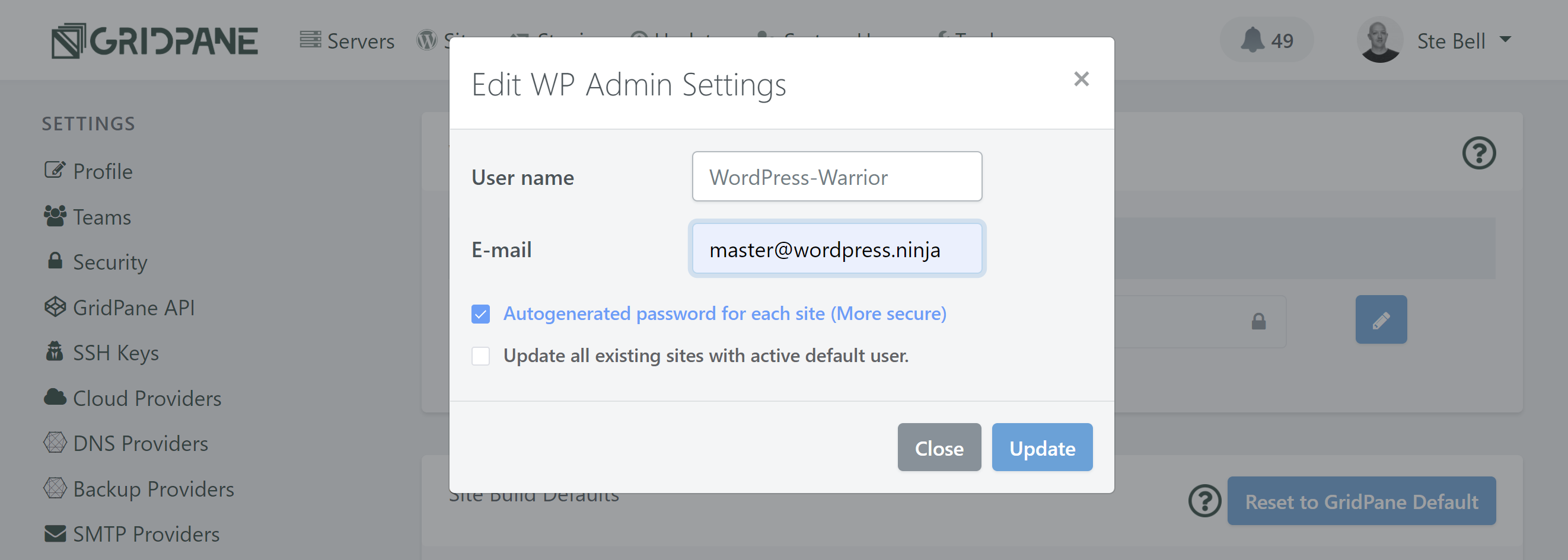Expand the Ste Bell account dropdown
The height and width of the screenshot is (560, 1568).
coord(1505,40)
